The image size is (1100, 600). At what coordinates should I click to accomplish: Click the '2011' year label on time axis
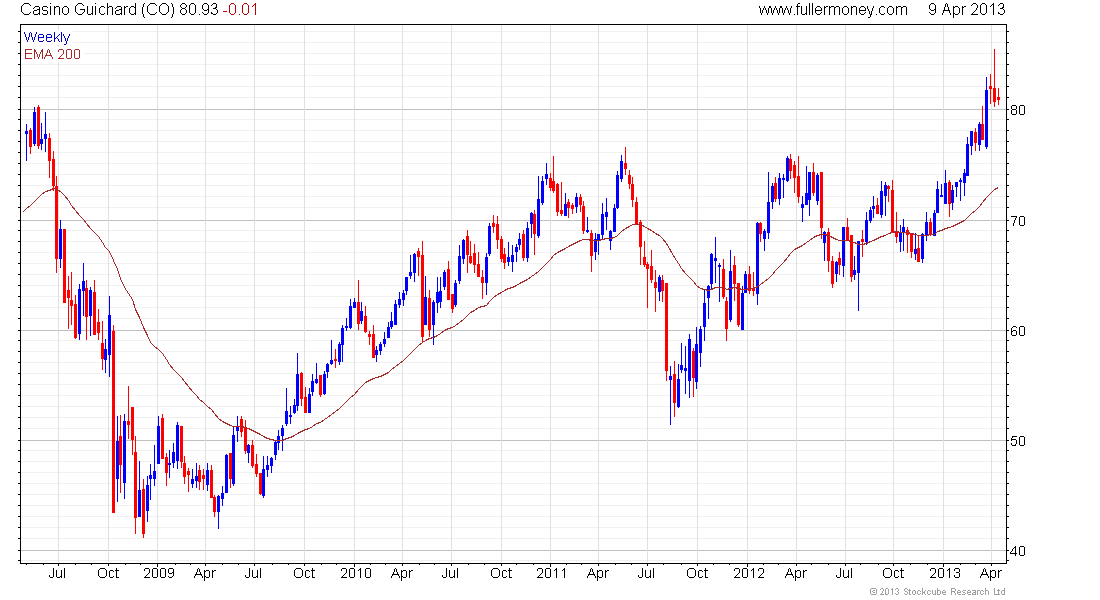(x=551, y=573)
